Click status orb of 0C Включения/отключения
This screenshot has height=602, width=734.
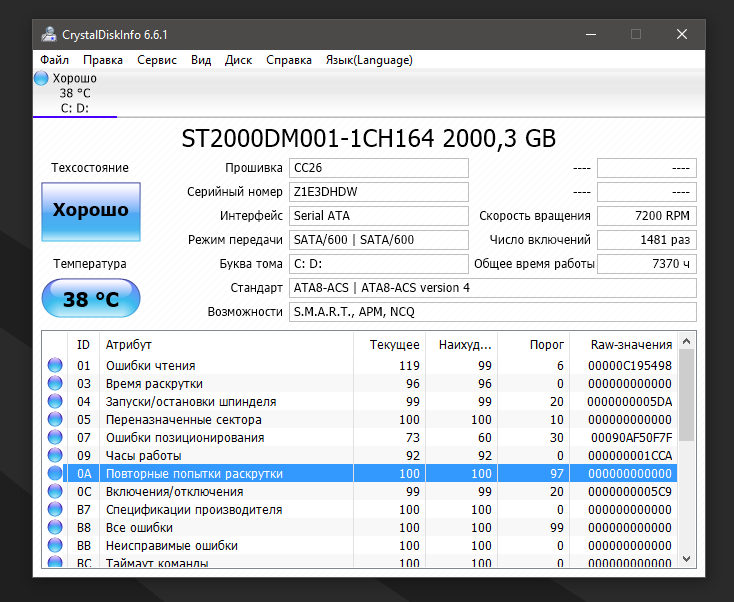(x=55, y=492)
